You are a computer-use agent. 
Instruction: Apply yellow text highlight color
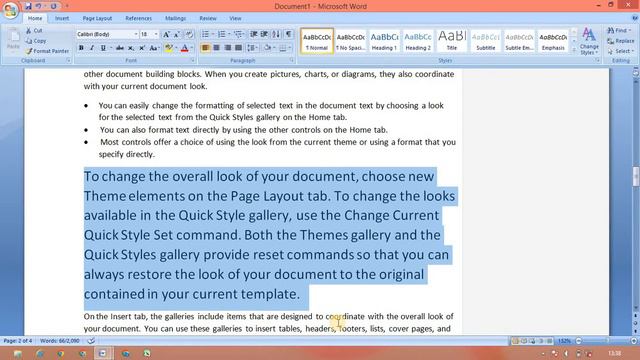(x=168, y=48)
